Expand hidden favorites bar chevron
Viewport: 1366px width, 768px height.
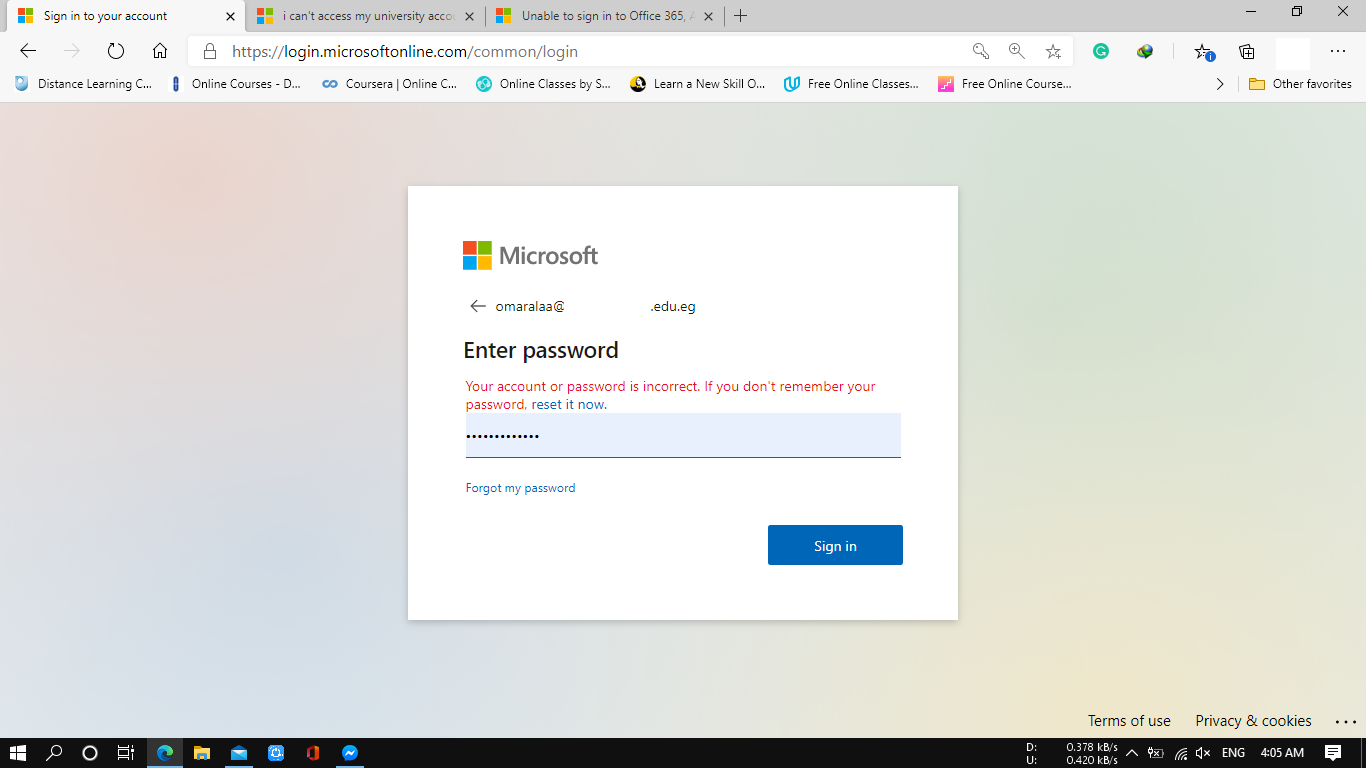tap(1220, 84)
